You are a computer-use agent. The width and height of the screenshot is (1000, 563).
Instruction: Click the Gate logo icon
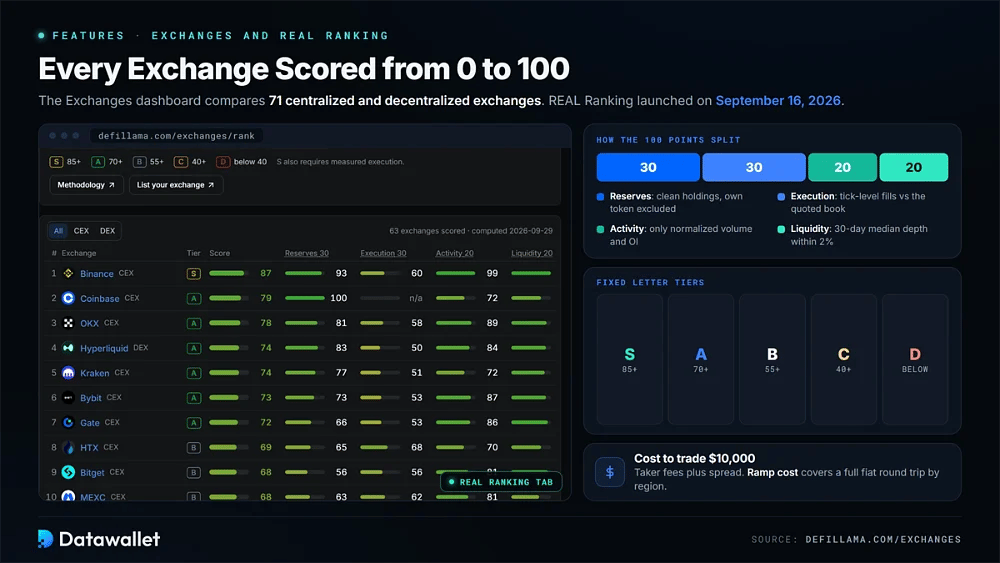pos(68,422)
